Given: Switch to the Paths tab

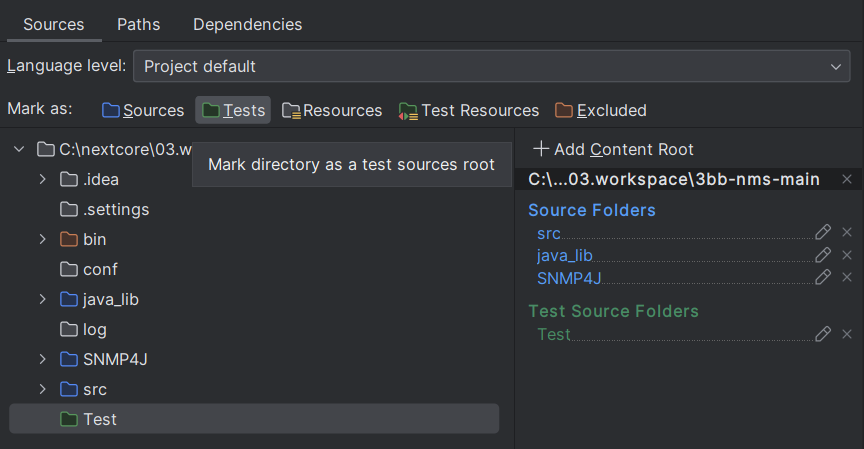Looking at the screenshot, I should [138, 24].
